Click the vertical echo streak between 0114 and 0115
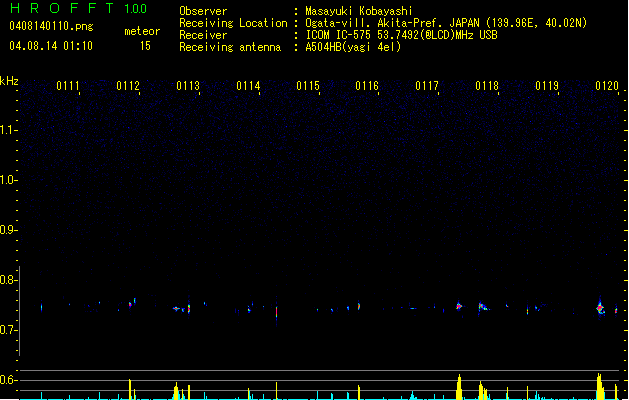The image size is (629, 400). 276,311
